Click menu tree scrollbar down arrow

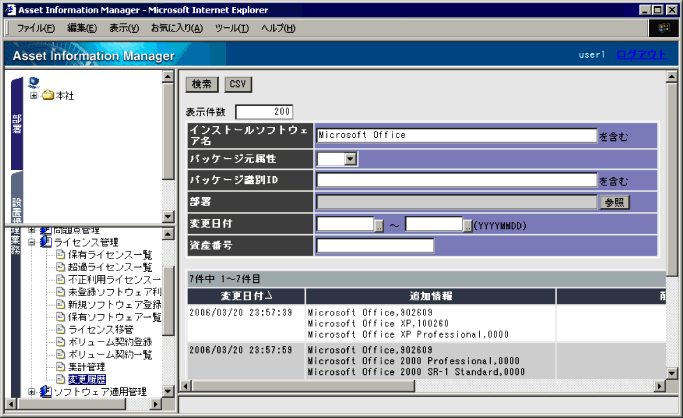[x=168, y=391]
